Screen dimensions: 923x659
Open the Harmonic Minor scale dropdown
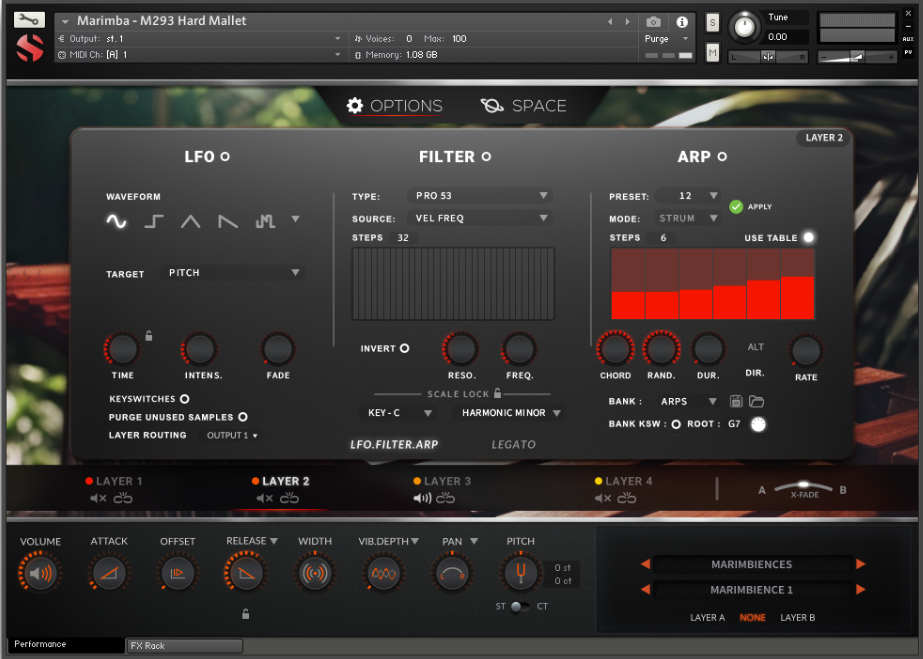[x=511, y=413]
